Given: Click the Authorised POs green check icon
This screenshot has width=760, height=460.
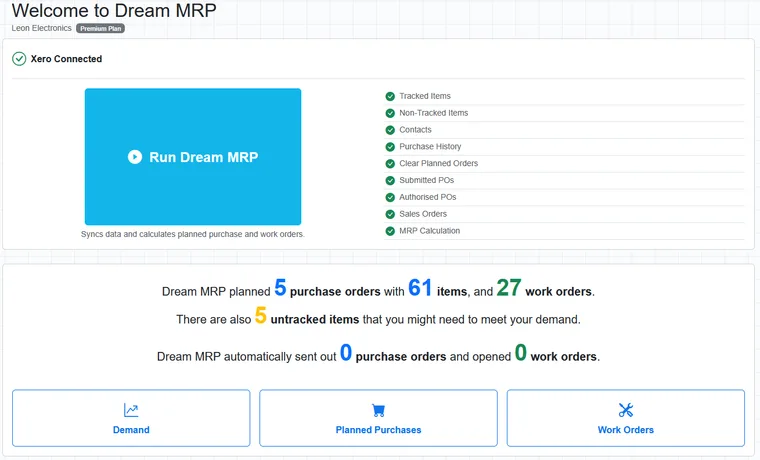Looking at the screenshot, I should pyautogui.click(x=390, y=197).
